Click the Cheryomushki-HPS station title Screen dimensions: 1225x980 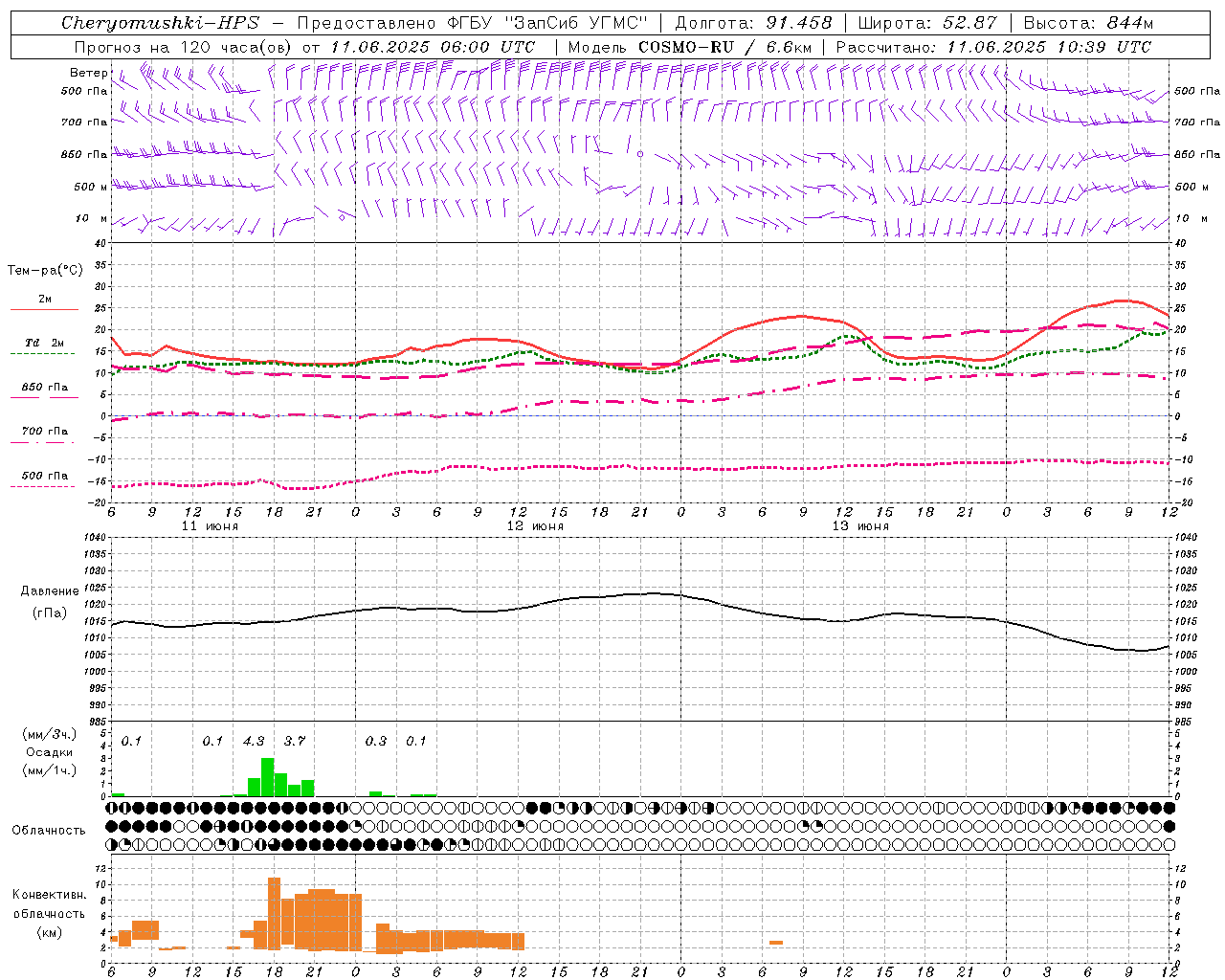(161, 23)
